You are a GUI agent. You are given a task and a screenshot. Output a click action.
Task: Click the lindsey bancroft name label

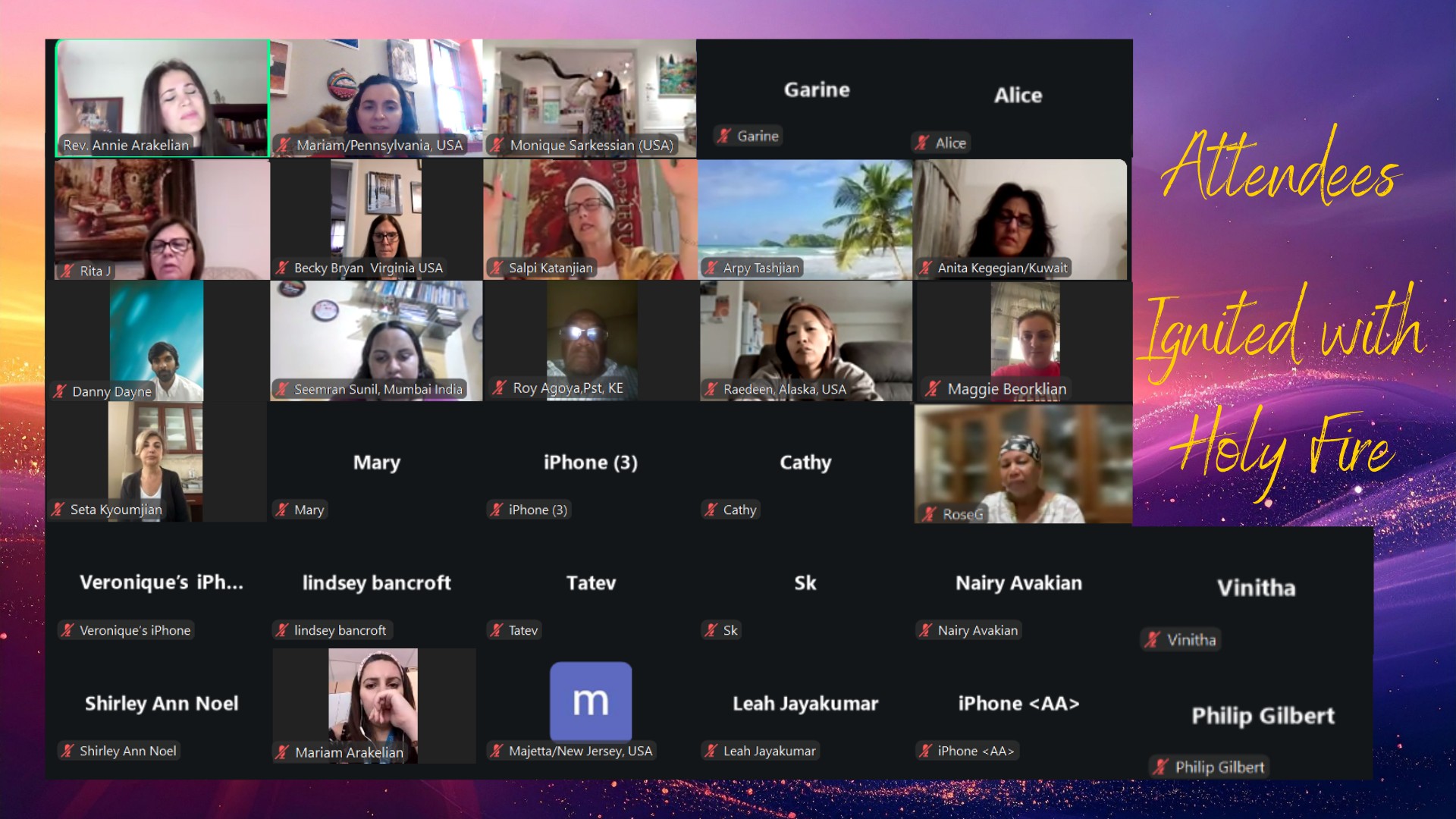(x=340, y=630)
